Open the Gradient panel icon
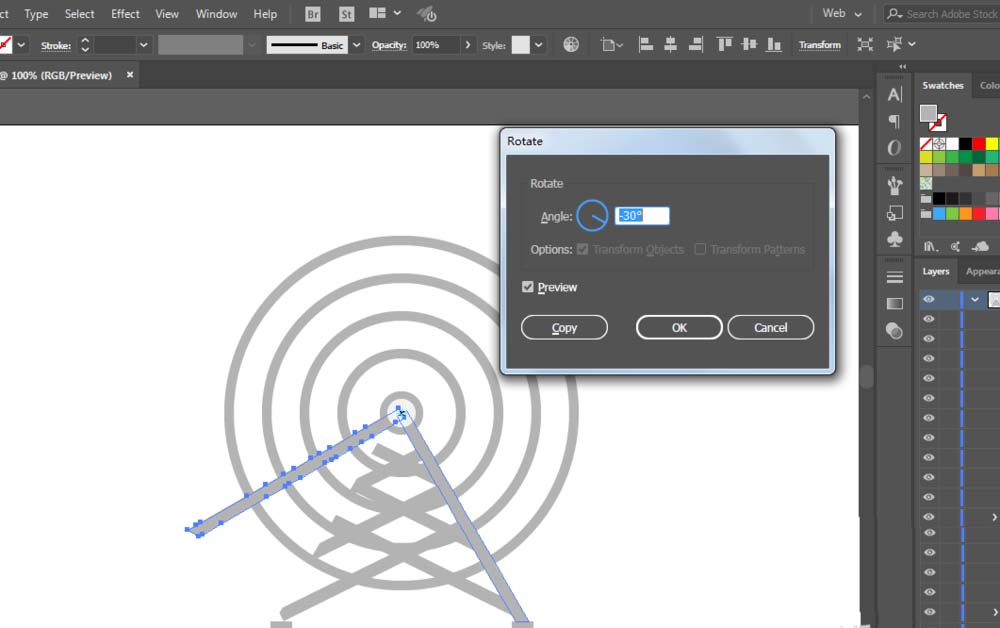Screen dimensions: 1000x628 894,304
